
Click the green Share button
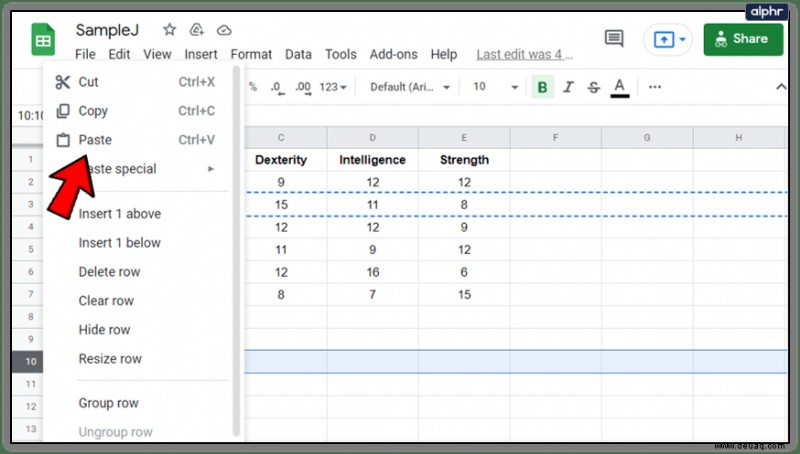point(743,39)
